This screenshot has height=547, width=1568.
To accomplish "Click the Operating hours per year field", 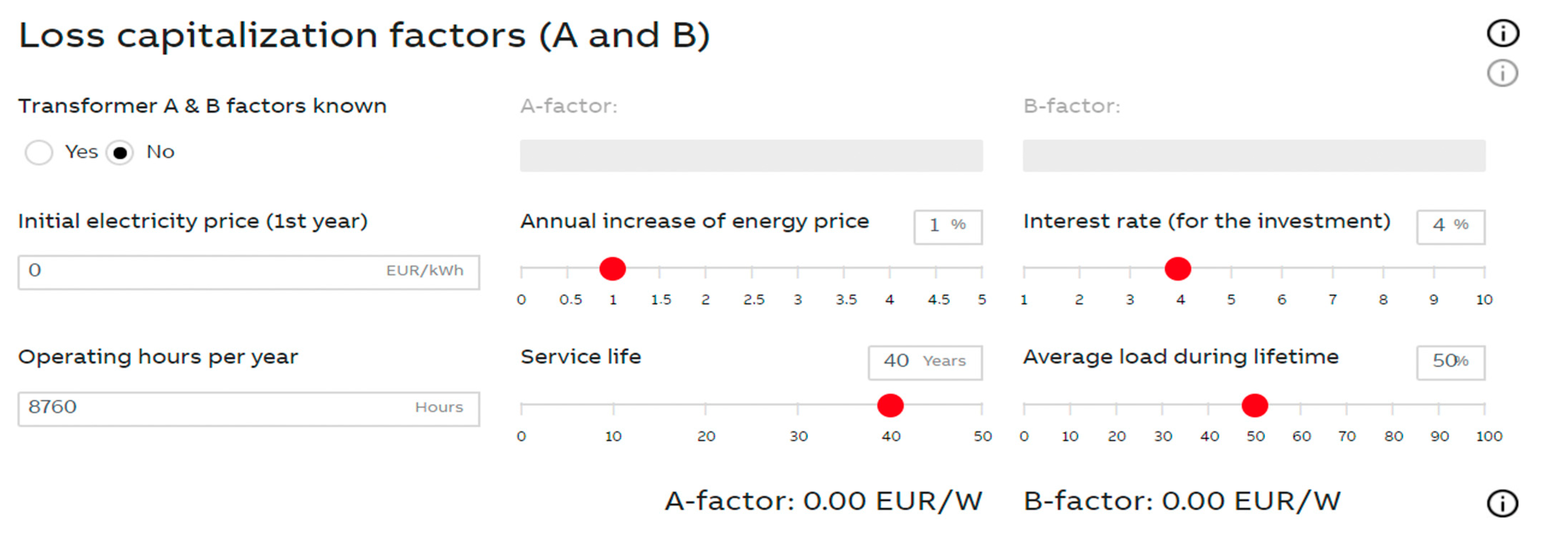I will click(248, 408).
